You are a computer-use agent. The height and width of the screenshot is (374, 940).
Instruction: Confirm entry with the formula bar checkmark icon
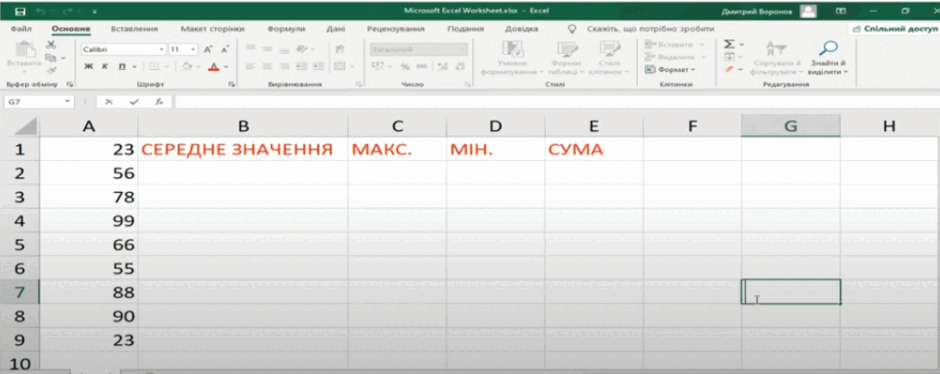point(134,102)
